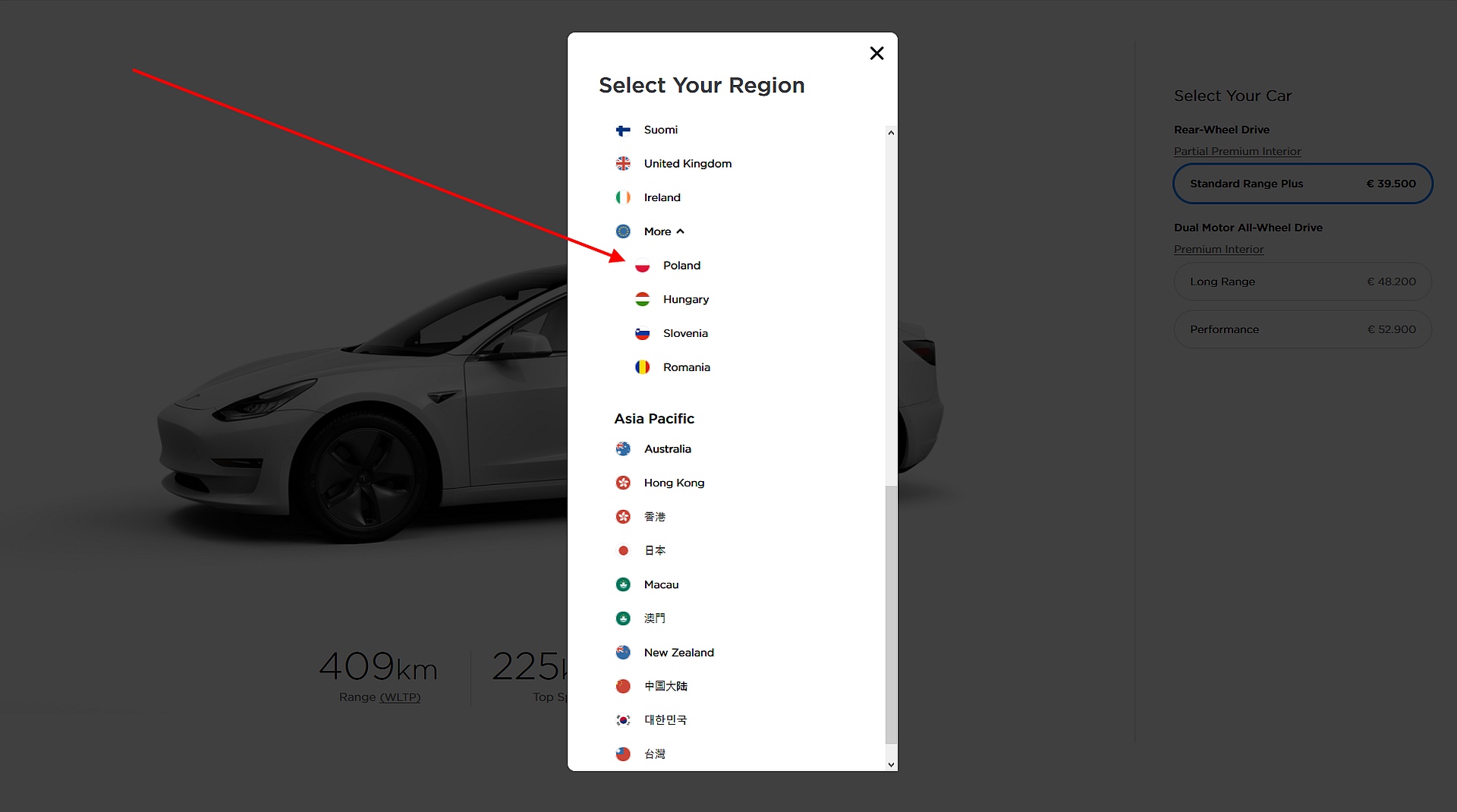Viewport: 1457px width, 812px height.
Task: Click the China flag icon beside 中国大陆
Action: pyautogui.click(x=623, y=686)
